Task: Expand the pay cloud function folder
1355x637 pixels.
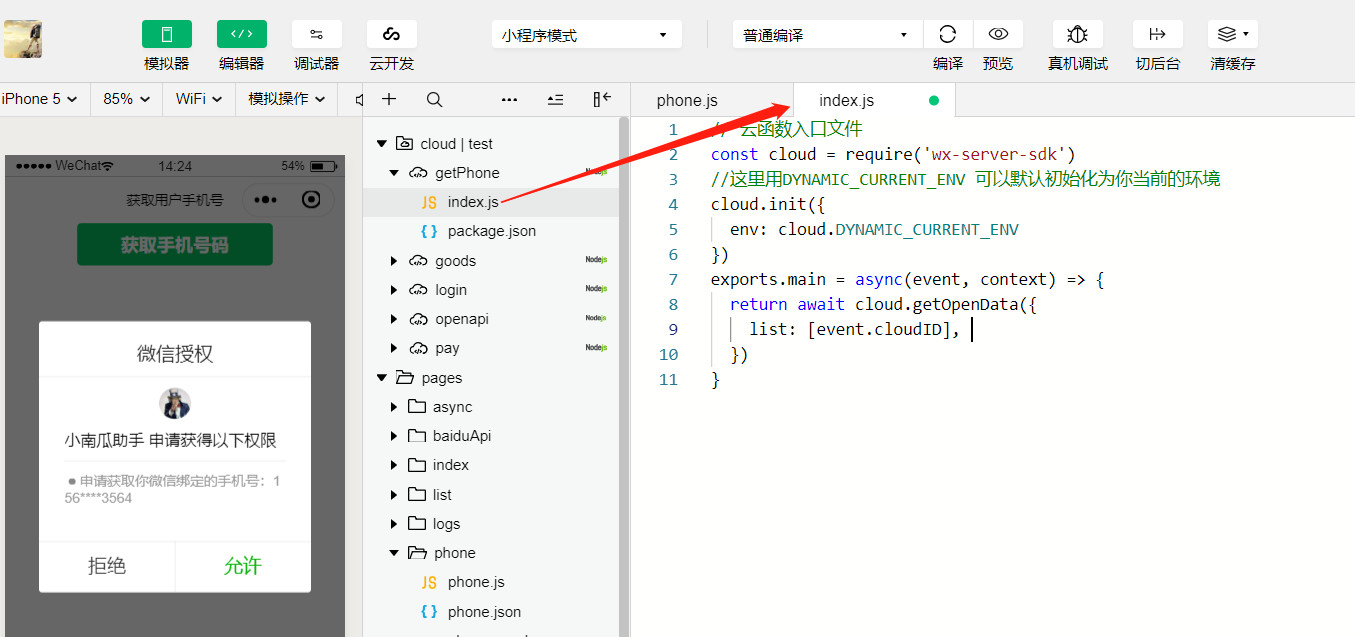Action: (394, 348)
